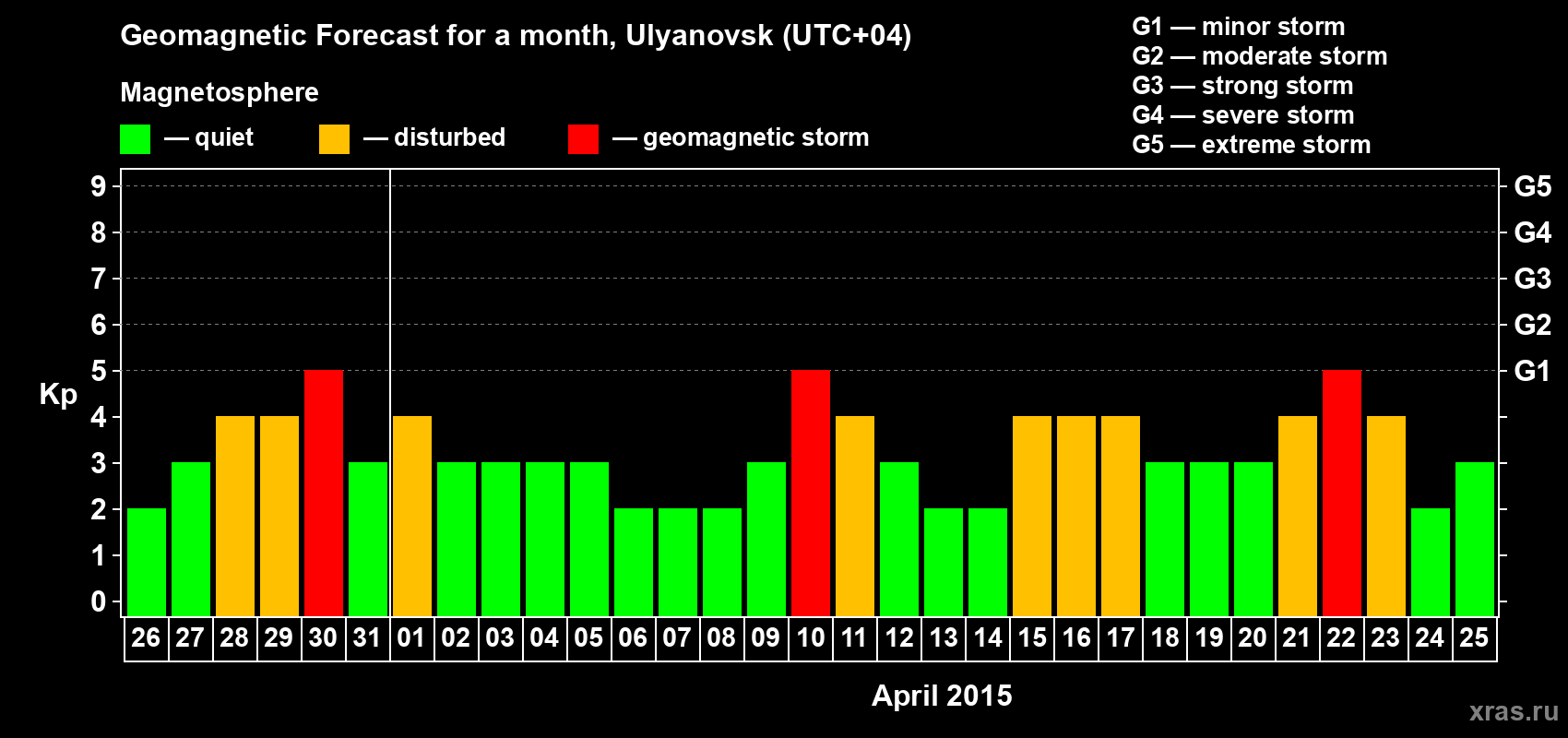Select the red bar for April 22
Screen dimensions: 1568x738
[x=1342, y=494]
